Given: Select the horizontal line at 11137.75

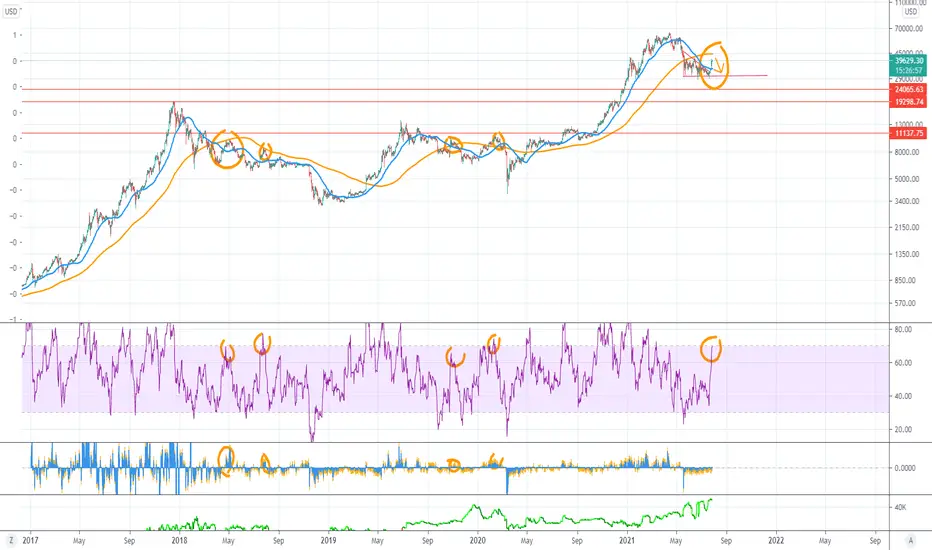Looking at the screenshot, I should 455,133.
